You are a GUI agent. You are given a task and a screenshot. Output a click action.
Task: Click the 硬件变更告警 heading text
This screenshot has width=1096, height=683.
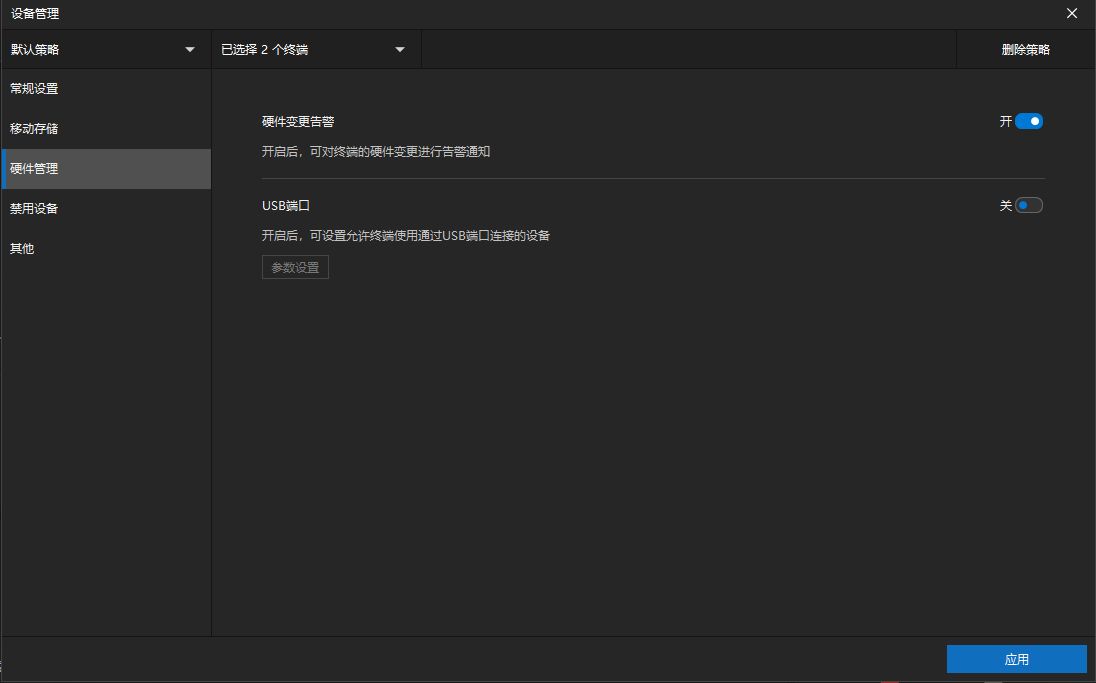coord(298,122)
